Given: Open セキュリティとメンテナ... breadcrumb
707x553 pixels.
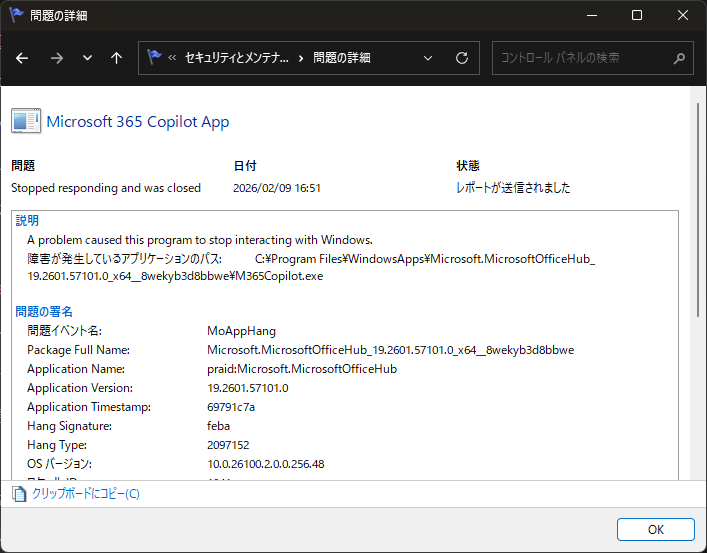Looking at the screenshot, I should pyautogui.click(x=237, y=58).
